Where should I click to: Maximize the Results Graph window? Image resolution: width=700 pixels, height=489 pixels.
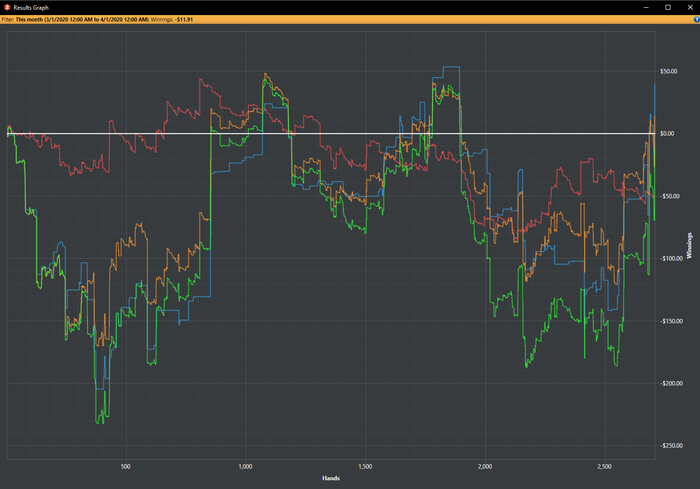click(x=668, y=7)
